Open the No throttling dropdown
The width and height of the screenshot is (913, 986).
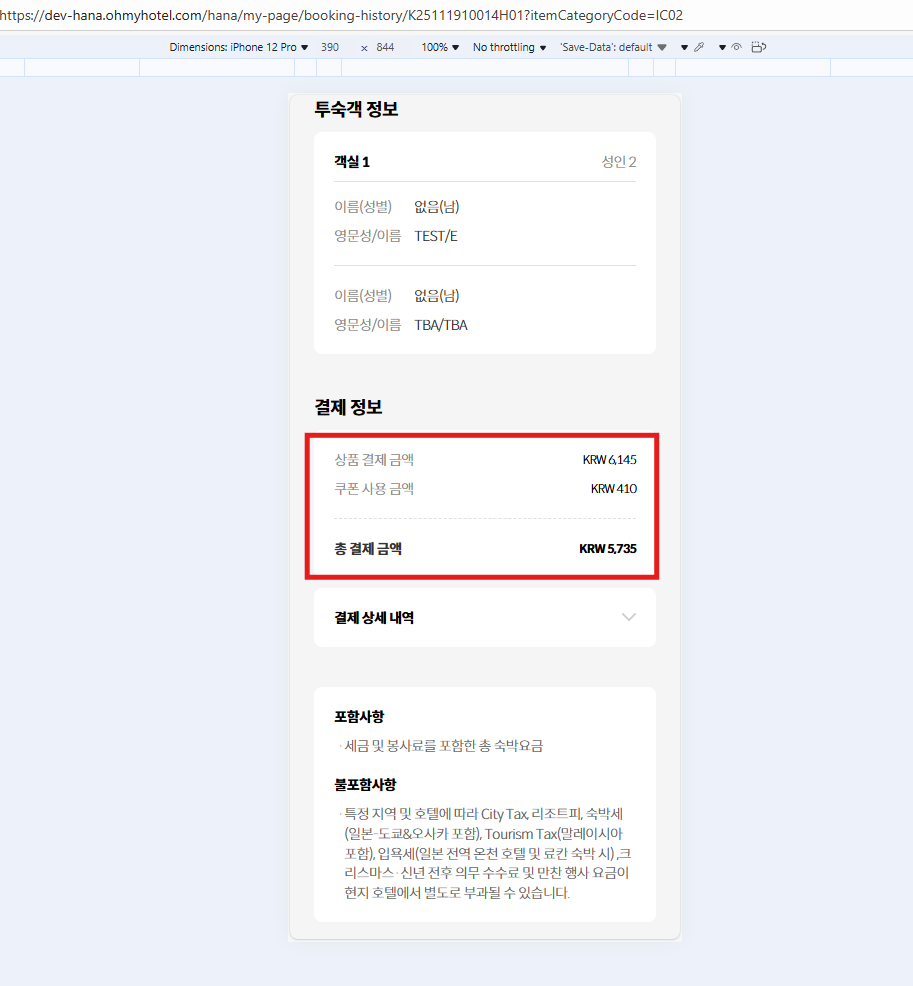pyautogui.click(x=509, y=47)
